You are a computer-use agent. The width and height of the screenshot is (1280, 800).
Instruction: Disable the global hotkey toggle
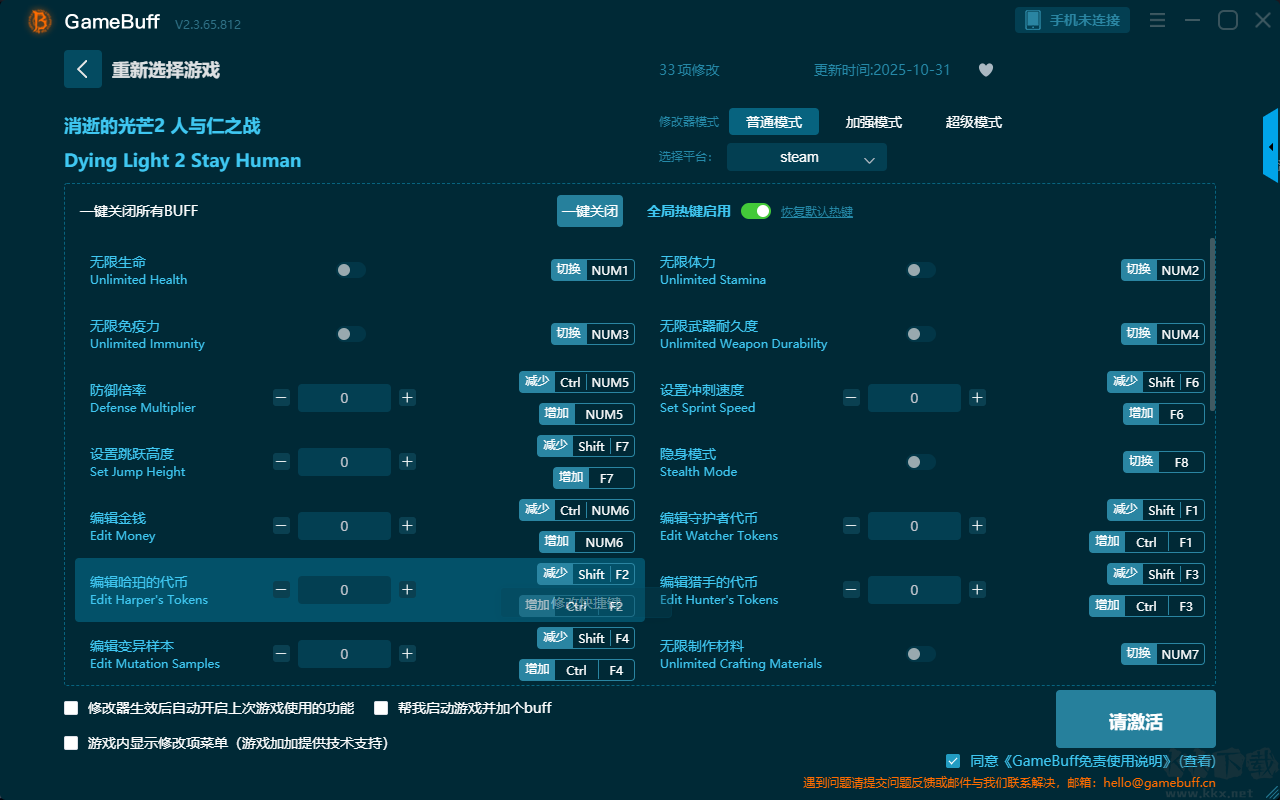(x=756, y=211)
